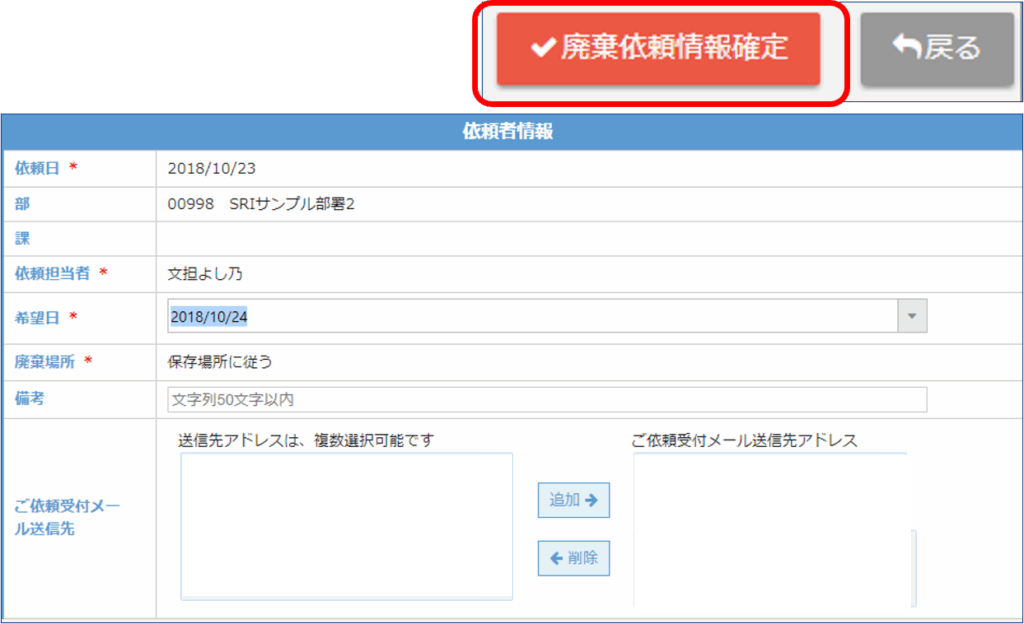The height and width of the screenshot is (624, 1024).
Task: Expand the 希望日 date dropdown arrow
Action: [x=910, y=316]
